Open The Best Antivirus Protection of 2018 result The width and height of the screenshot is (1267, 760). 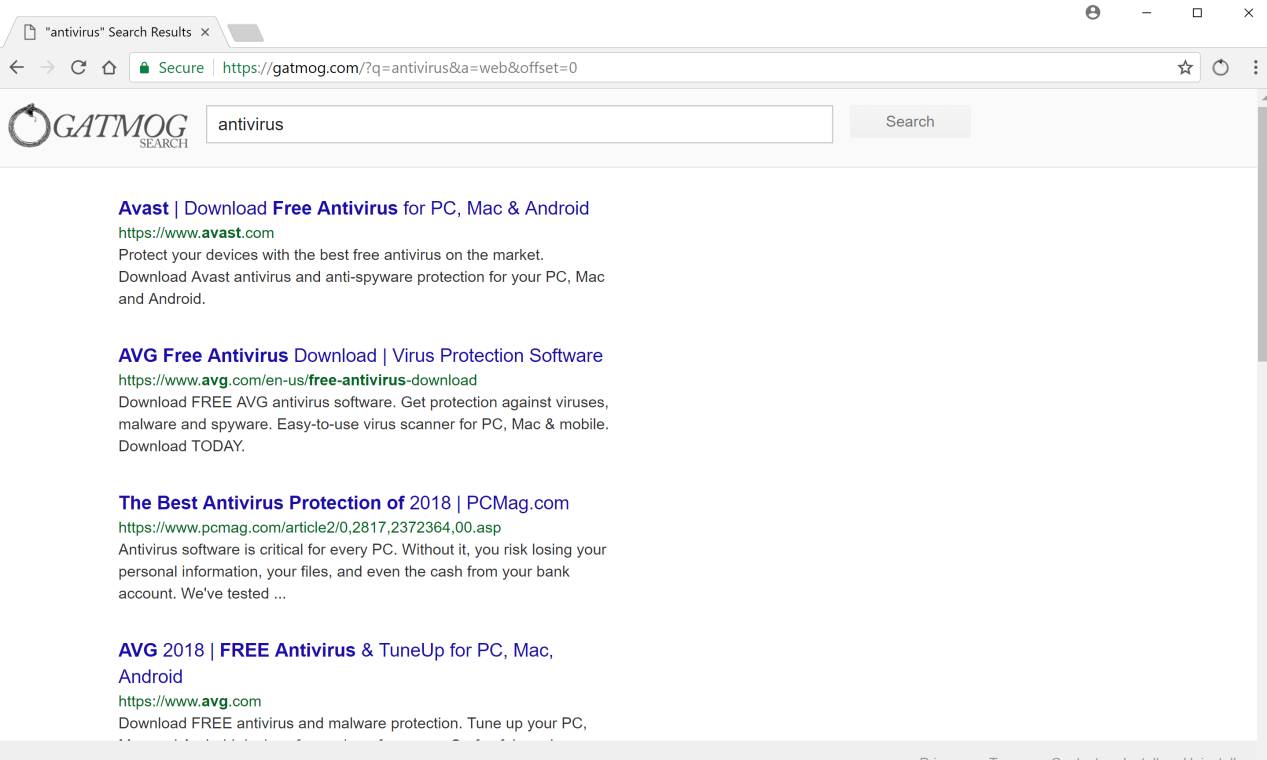click(344, 502)
